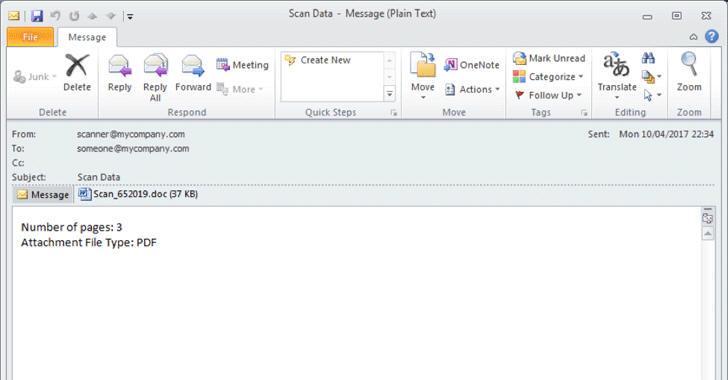This screenshot has width=728, height=380.
Task: Click the Undo arrow in the quick access toolbar
Action: [x=56, y=16]
